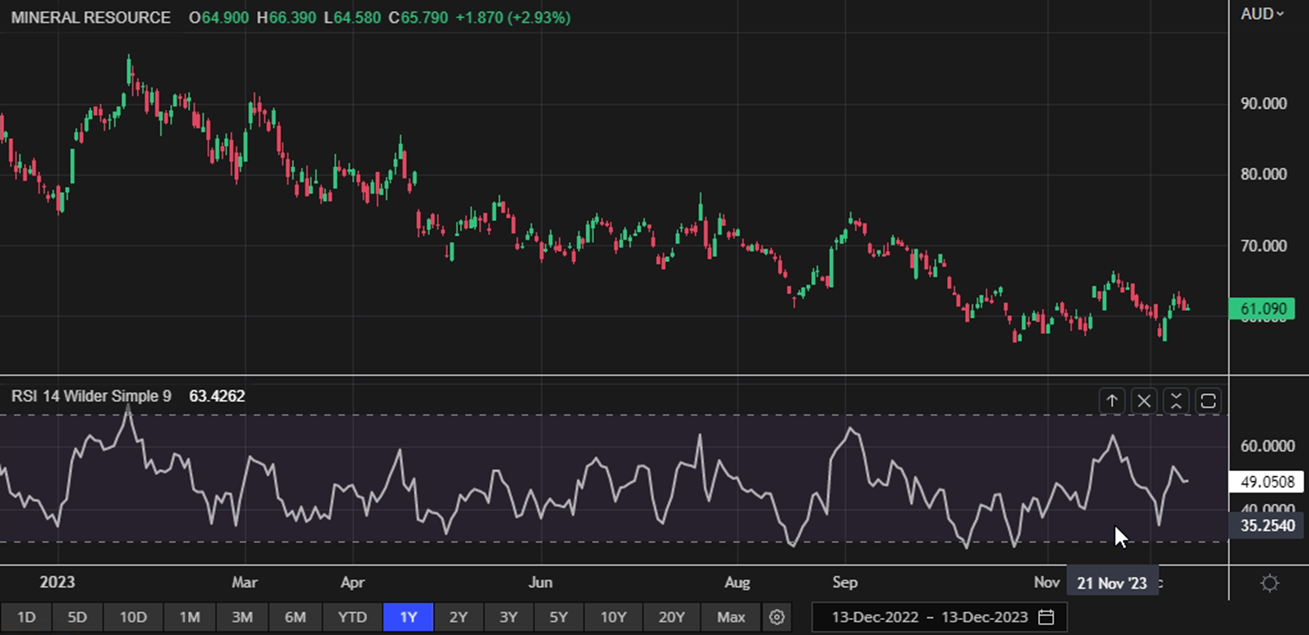Move the RSI pane up
1309x635 pixels.
[x=1112, y=401]
